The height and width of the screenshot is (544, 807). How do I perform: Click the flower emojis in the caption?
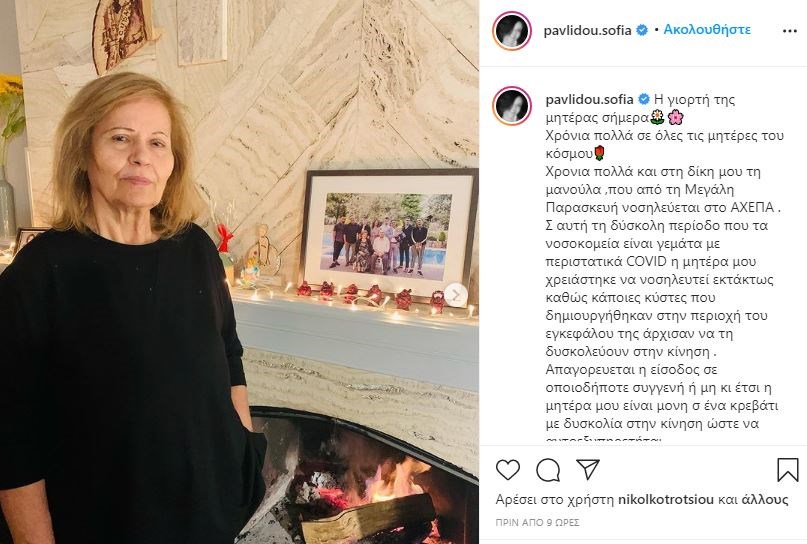667,118
